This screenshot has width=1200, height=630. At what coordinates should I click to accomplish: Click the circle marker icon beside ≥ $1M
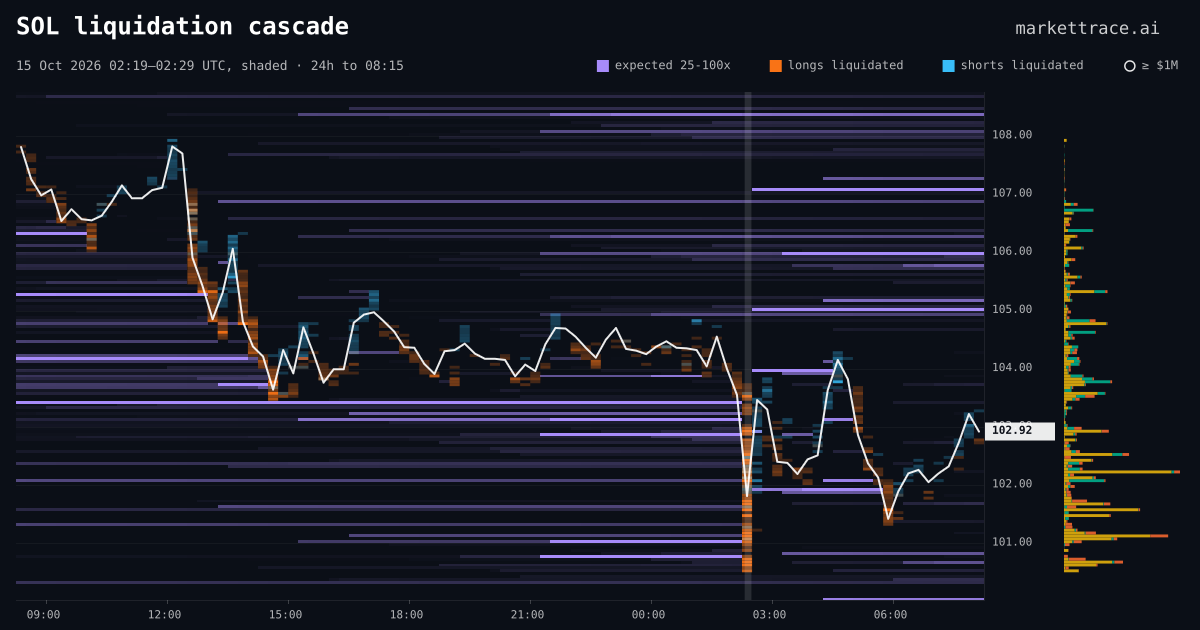[1130, 66]
